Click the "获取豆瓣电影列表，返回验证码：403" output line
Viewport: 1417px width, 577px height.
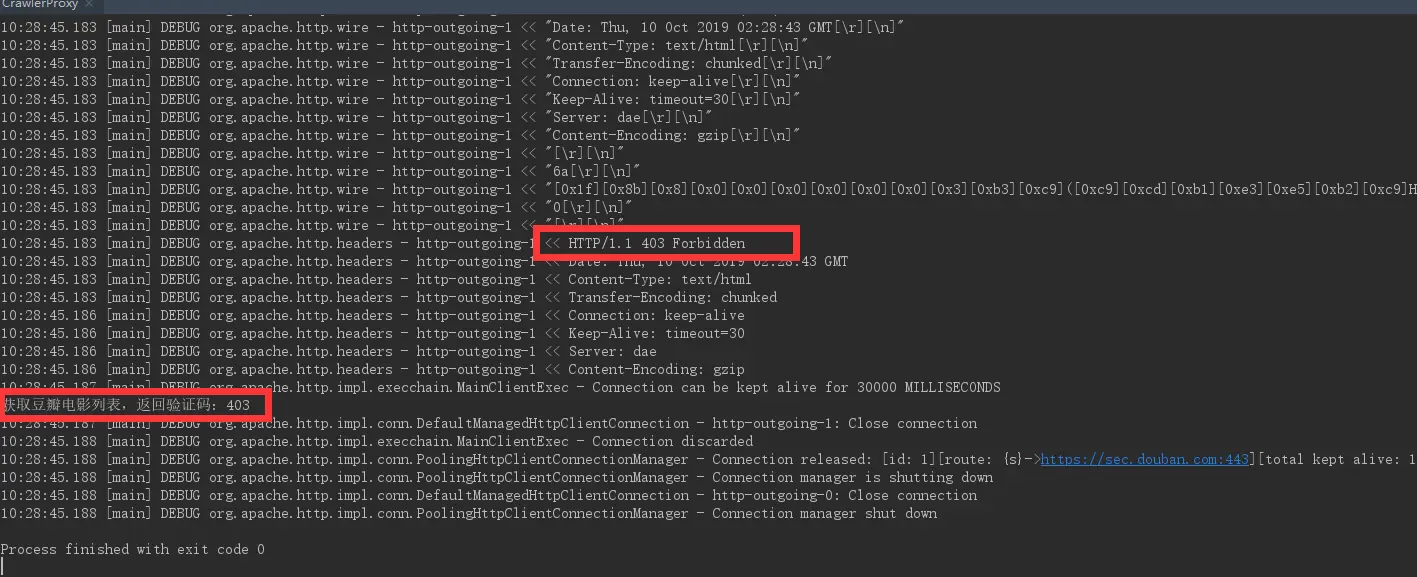point(126,405)
